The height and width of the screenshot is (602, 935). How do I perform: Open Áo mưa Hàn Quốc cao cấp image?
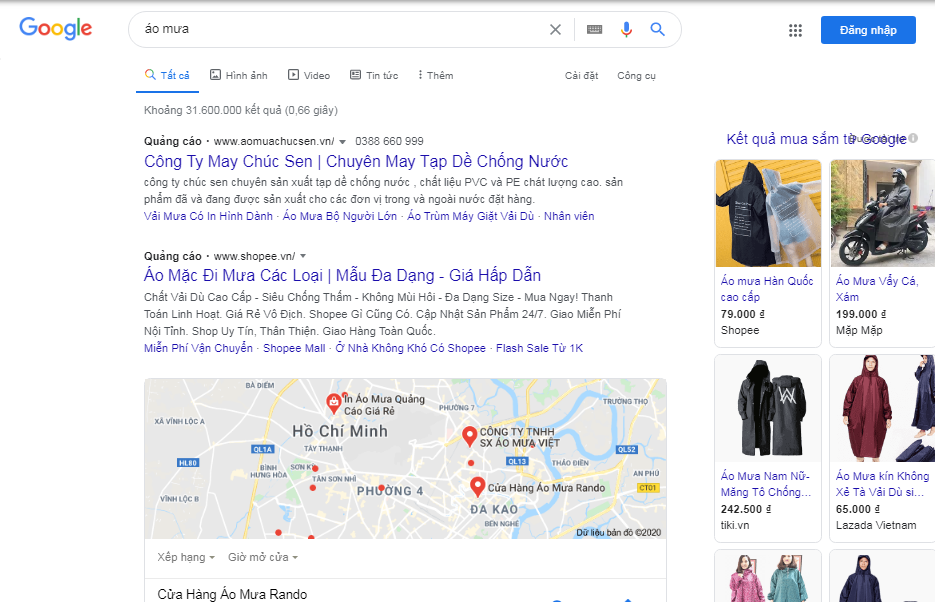pos(768,213)
